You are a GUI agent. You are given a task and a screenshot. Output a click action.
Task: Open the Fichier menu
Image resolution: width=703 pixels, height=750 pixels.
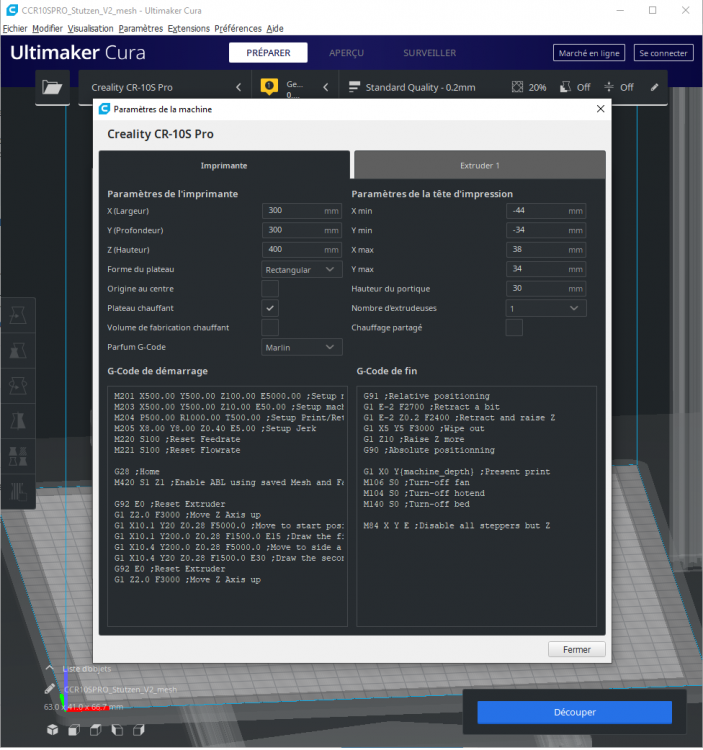[15, 28]
